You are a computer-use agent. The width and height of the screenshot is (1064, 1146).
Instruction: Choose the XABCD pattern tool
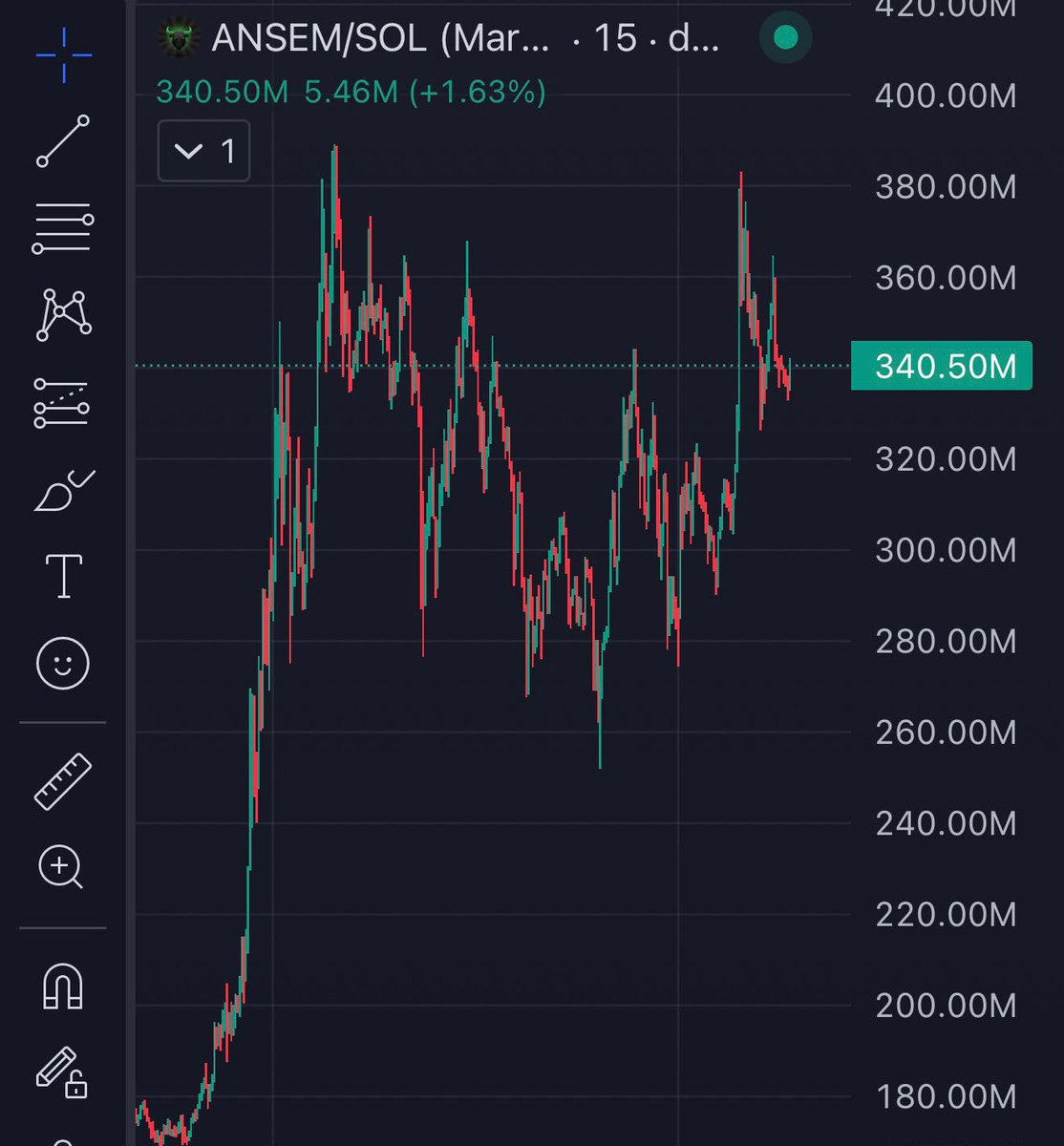[x=64, y=316]
